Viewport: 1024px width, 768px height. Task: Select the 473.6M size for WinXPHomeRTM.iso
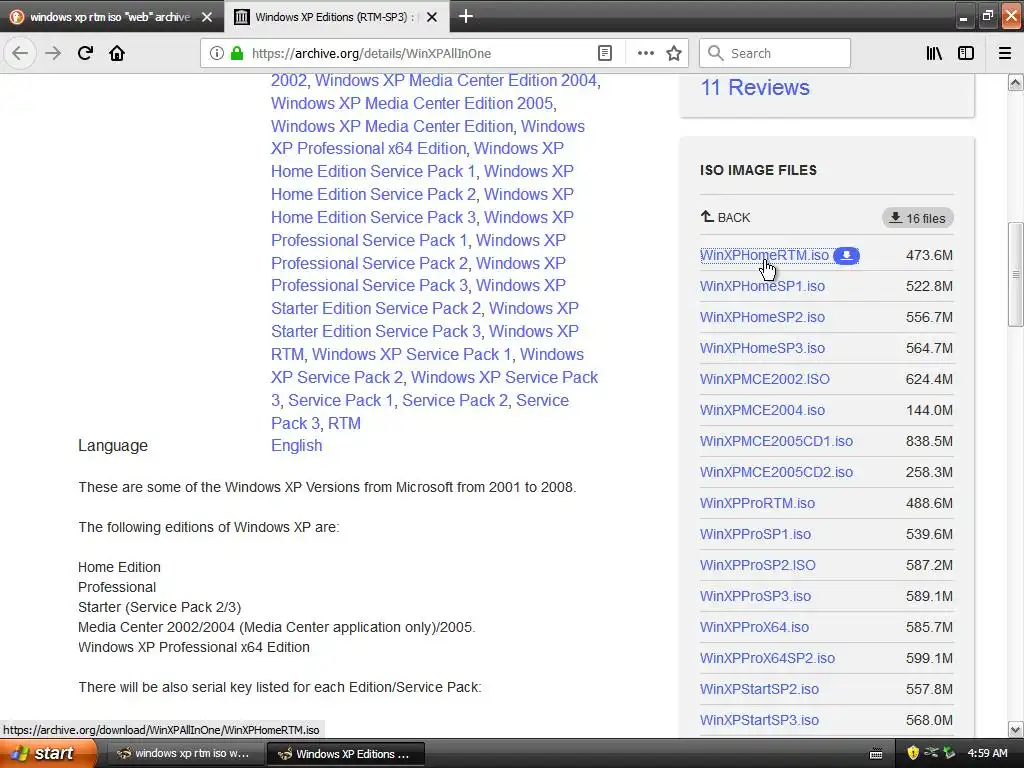(929, 255)
